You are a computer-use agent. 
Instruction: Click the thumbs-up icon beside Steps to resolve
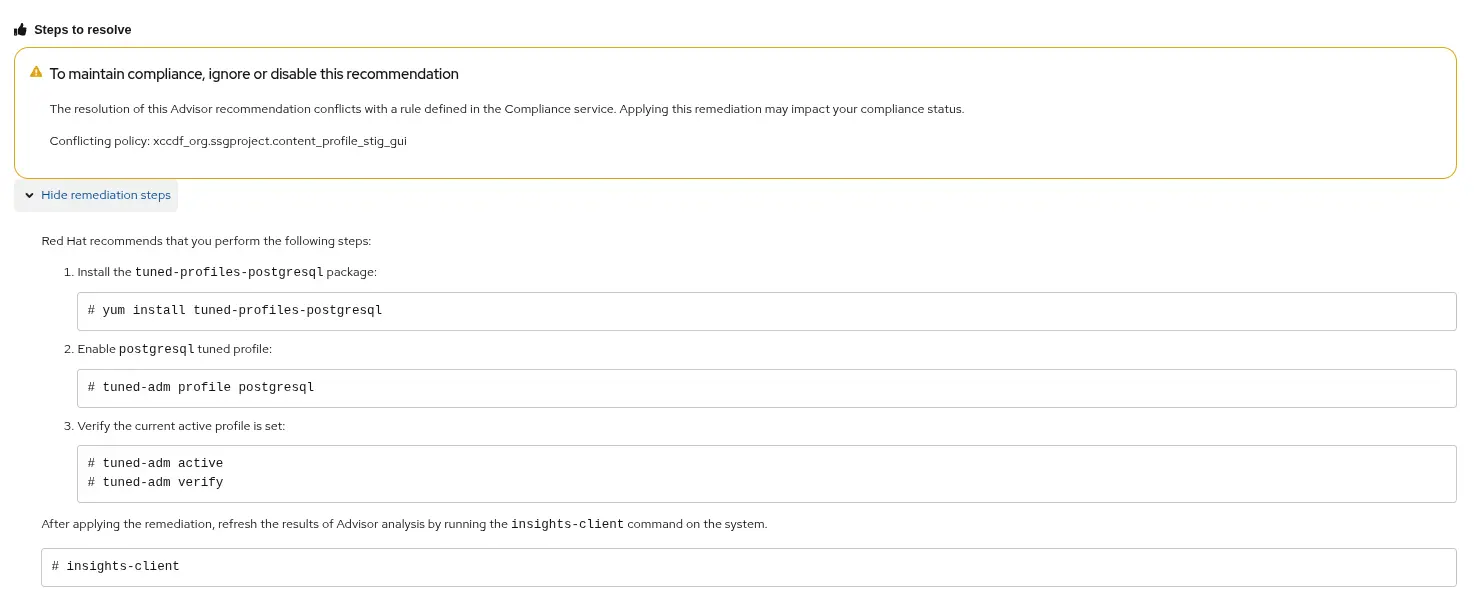20,30
